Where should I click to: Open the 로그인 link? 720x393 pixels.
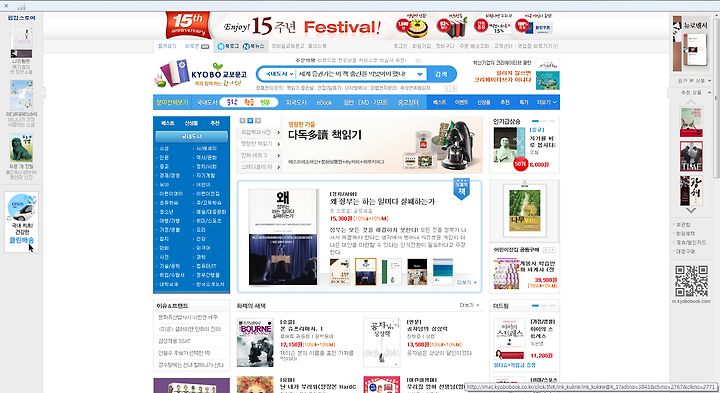pyautogui.click(x=400, y=46)
